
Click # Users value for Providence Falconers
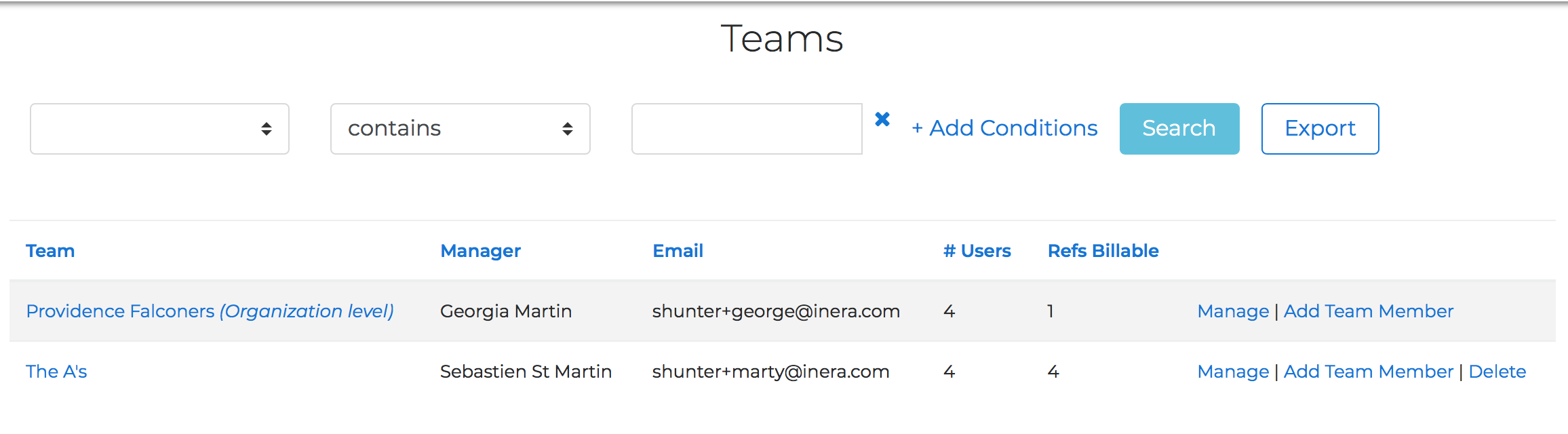pyautogui.click(x=949, y=311)
